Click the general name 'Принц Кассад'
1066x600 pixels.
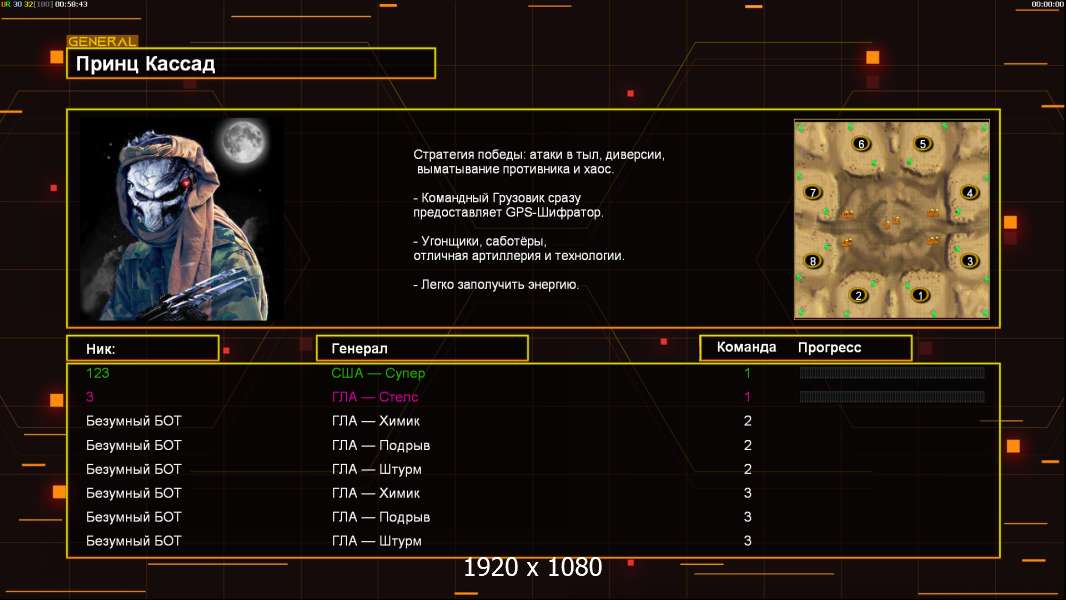[x=145, y=64]
